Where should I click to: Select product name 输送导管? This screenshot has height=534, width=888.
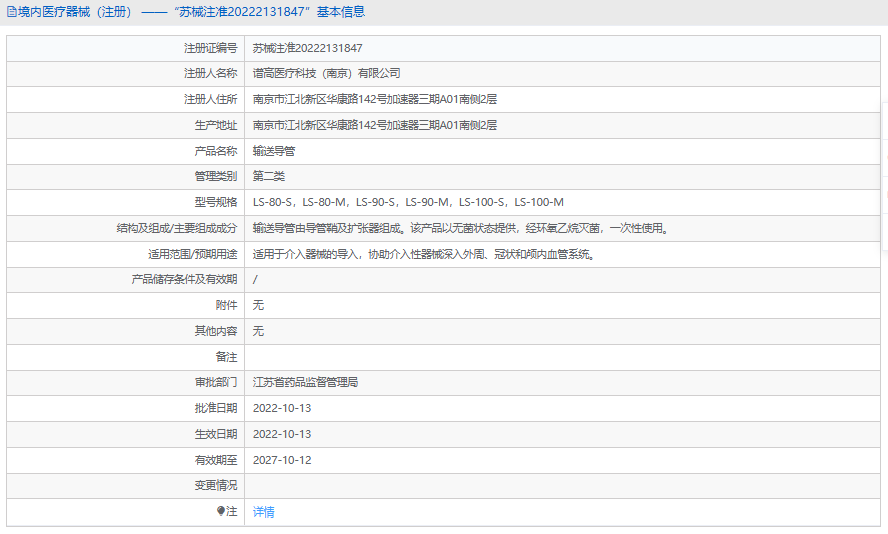tap(274, 151)
